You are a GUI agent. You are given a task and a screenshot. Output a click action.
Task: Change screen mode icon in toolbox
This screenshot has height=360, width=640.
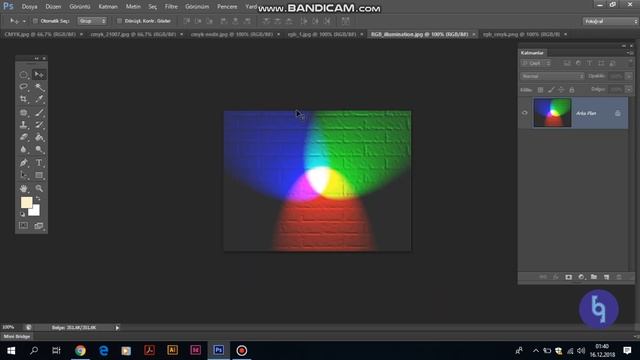(39, 226)
